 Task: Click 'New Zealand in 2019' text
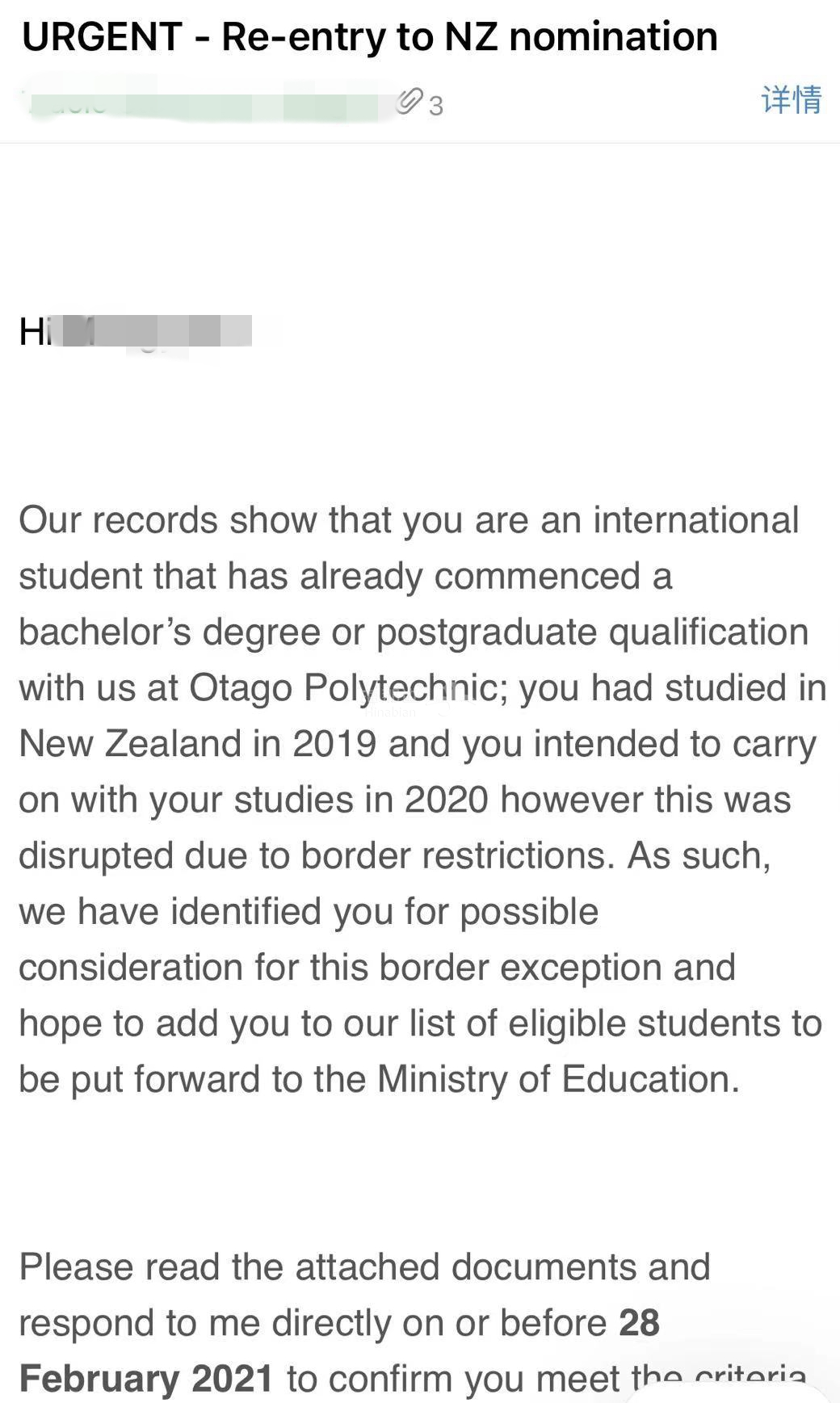tap(197, 744)
